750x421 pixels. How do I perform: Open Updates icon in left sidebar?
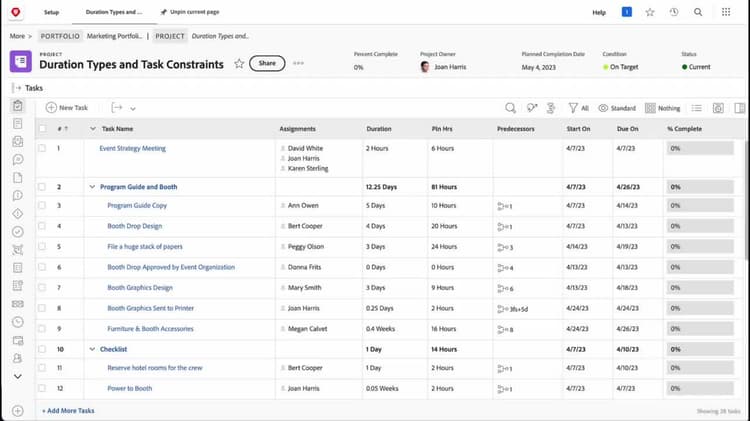(18, 159)
